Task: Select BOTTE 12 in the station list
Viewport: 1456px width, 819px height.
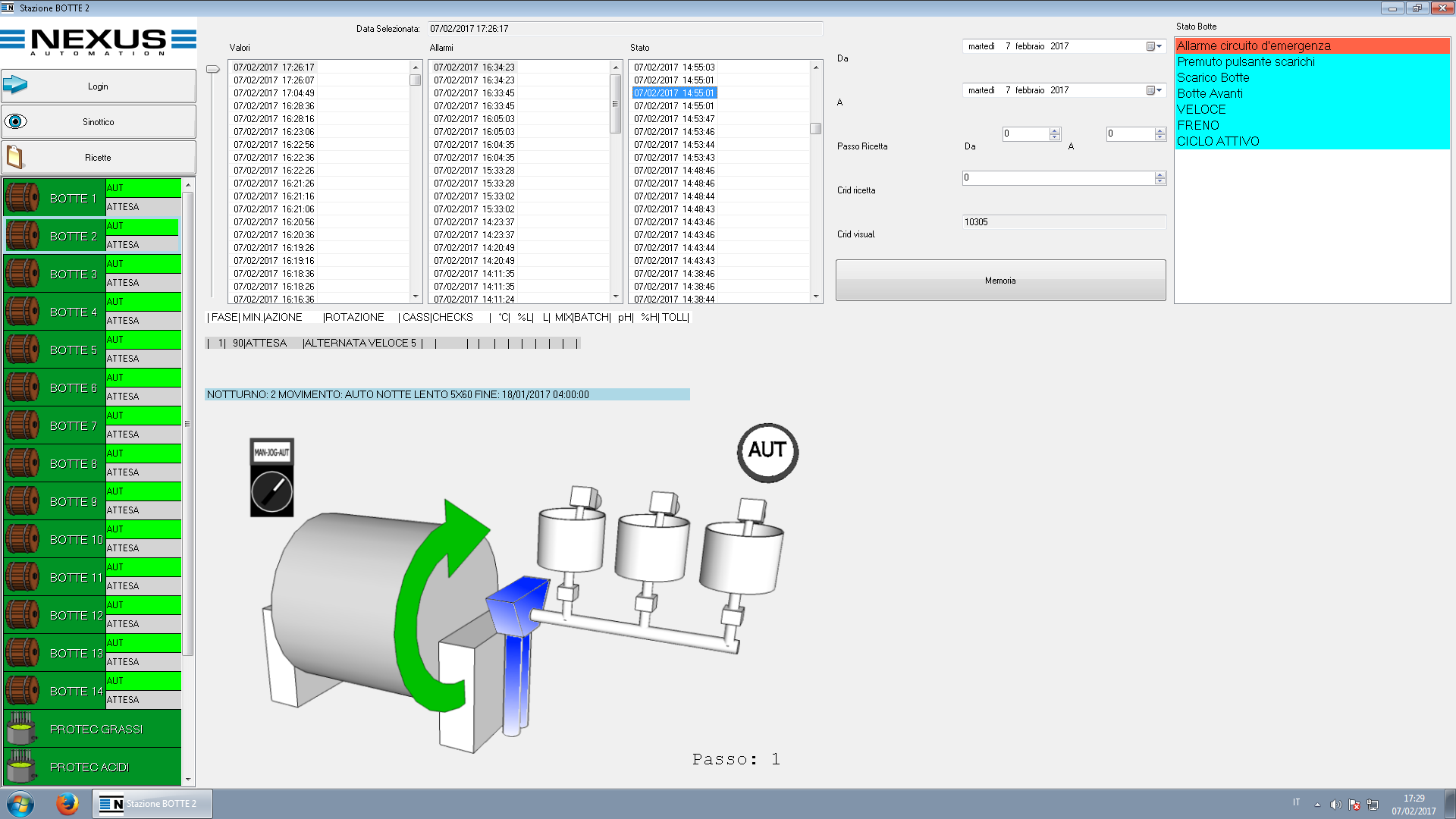Action: tap(76, 615)
